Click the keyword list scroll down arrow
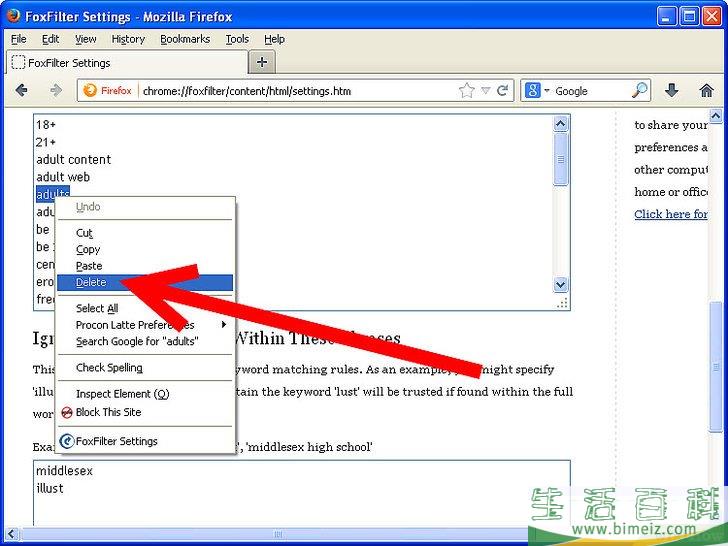This screenshot has width=728, height=546. point(560,284)
